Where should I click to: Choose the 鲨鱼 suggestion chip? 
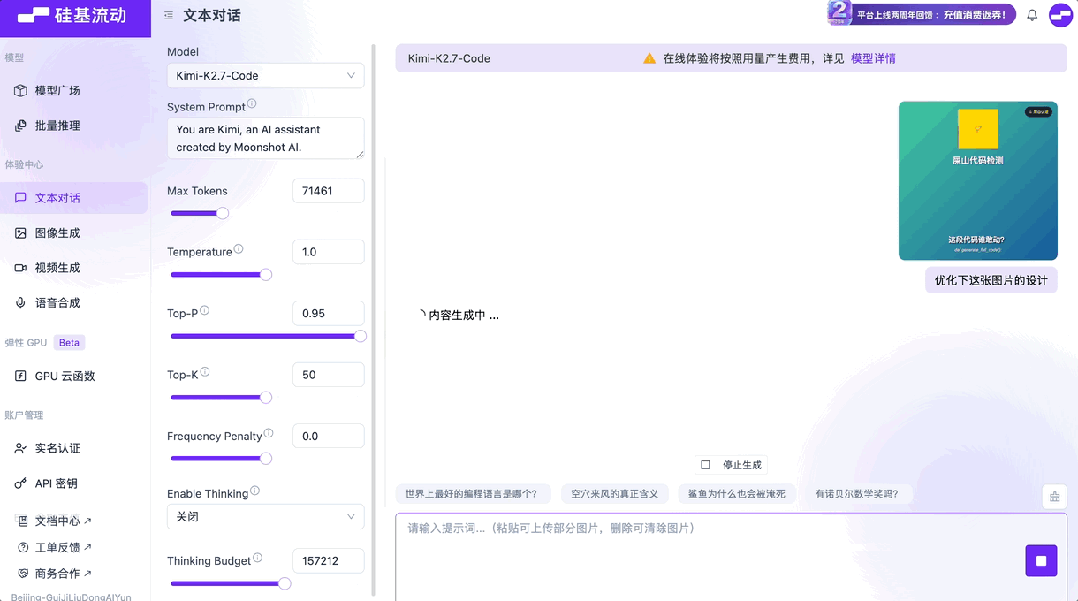click(x=736, y=494)
